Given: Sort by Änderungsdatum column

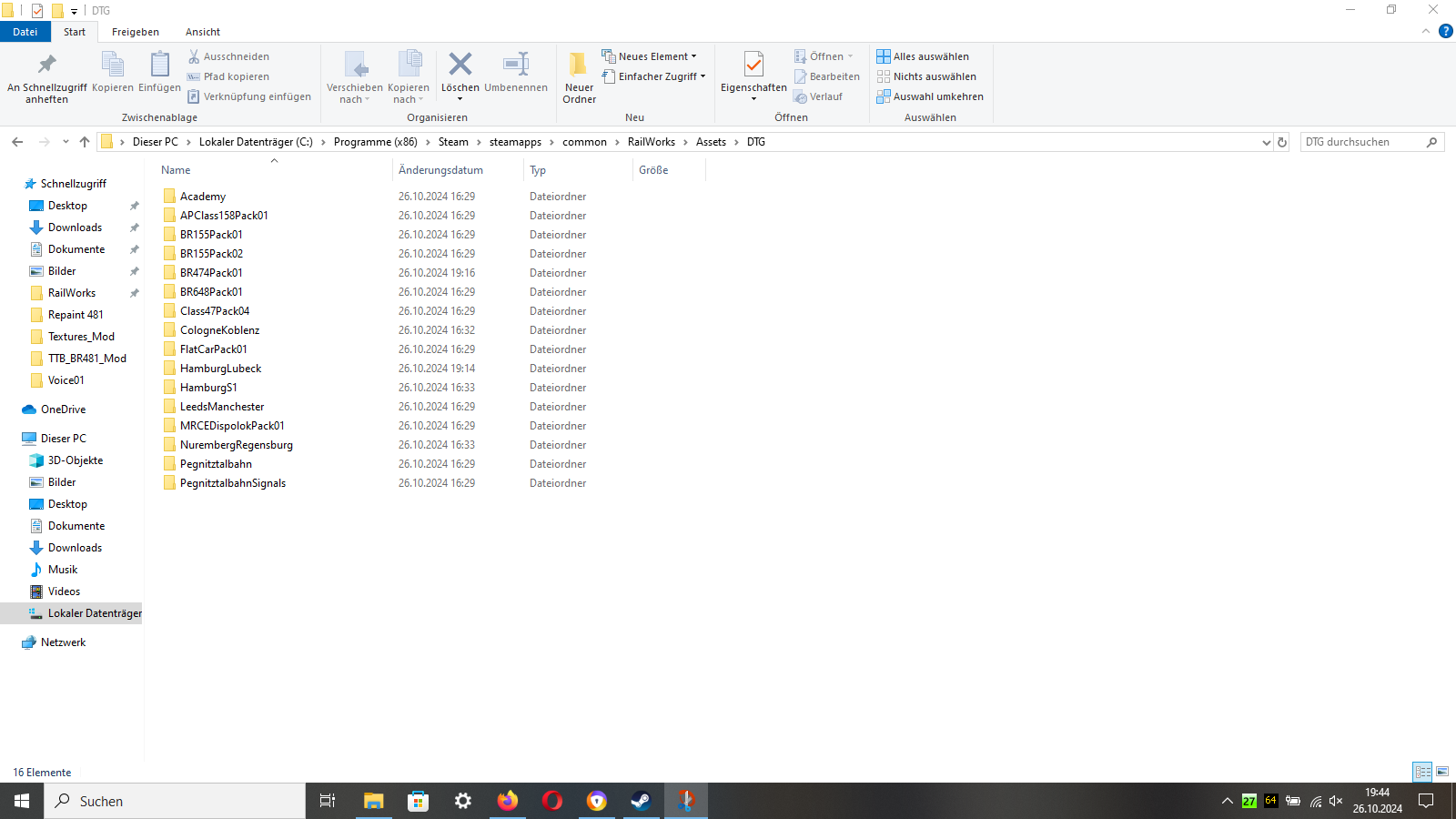Looking at the screenshot, I should pyautogui.click(x=440, y=170).
